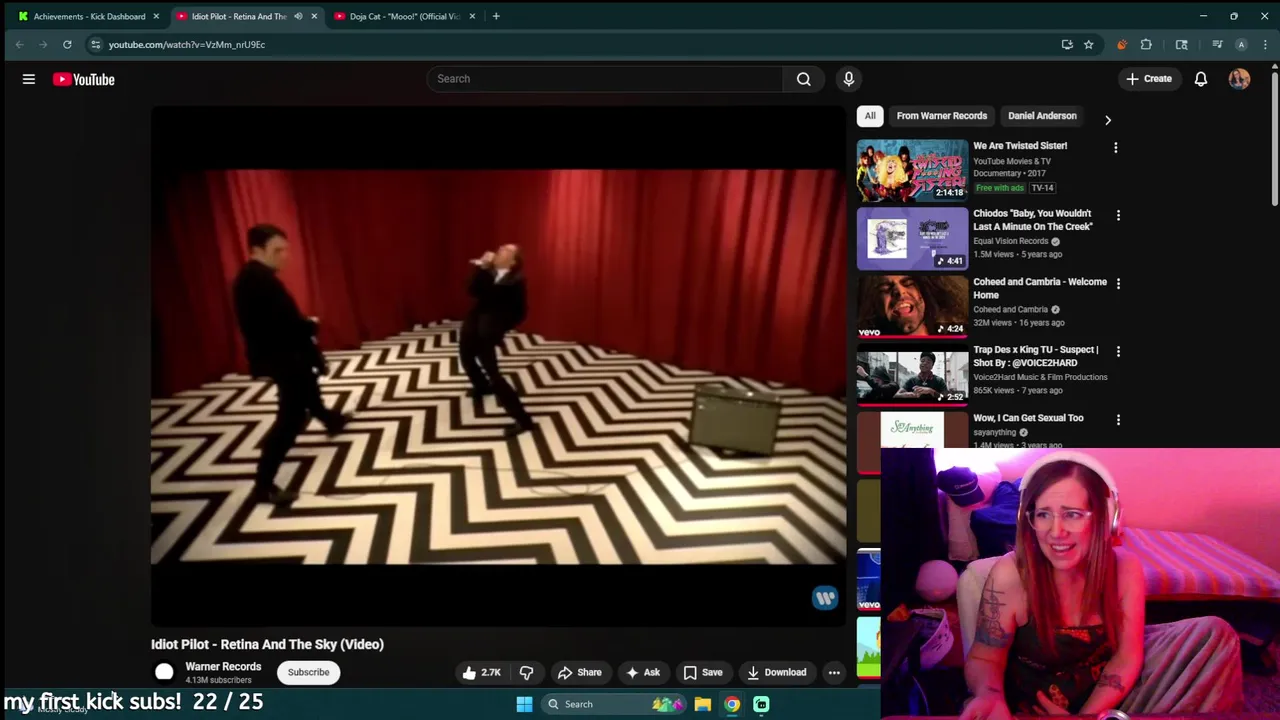1280x720 pixels.
Task: Click the Ask button
Action: [x=643, y=673]
